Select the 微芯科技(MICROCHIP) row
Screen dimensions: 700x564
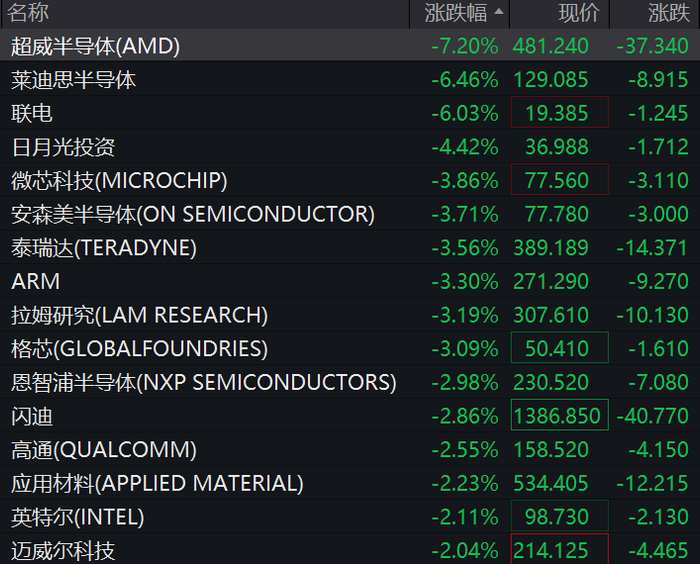pyautogui.click(x=350, y=180)
